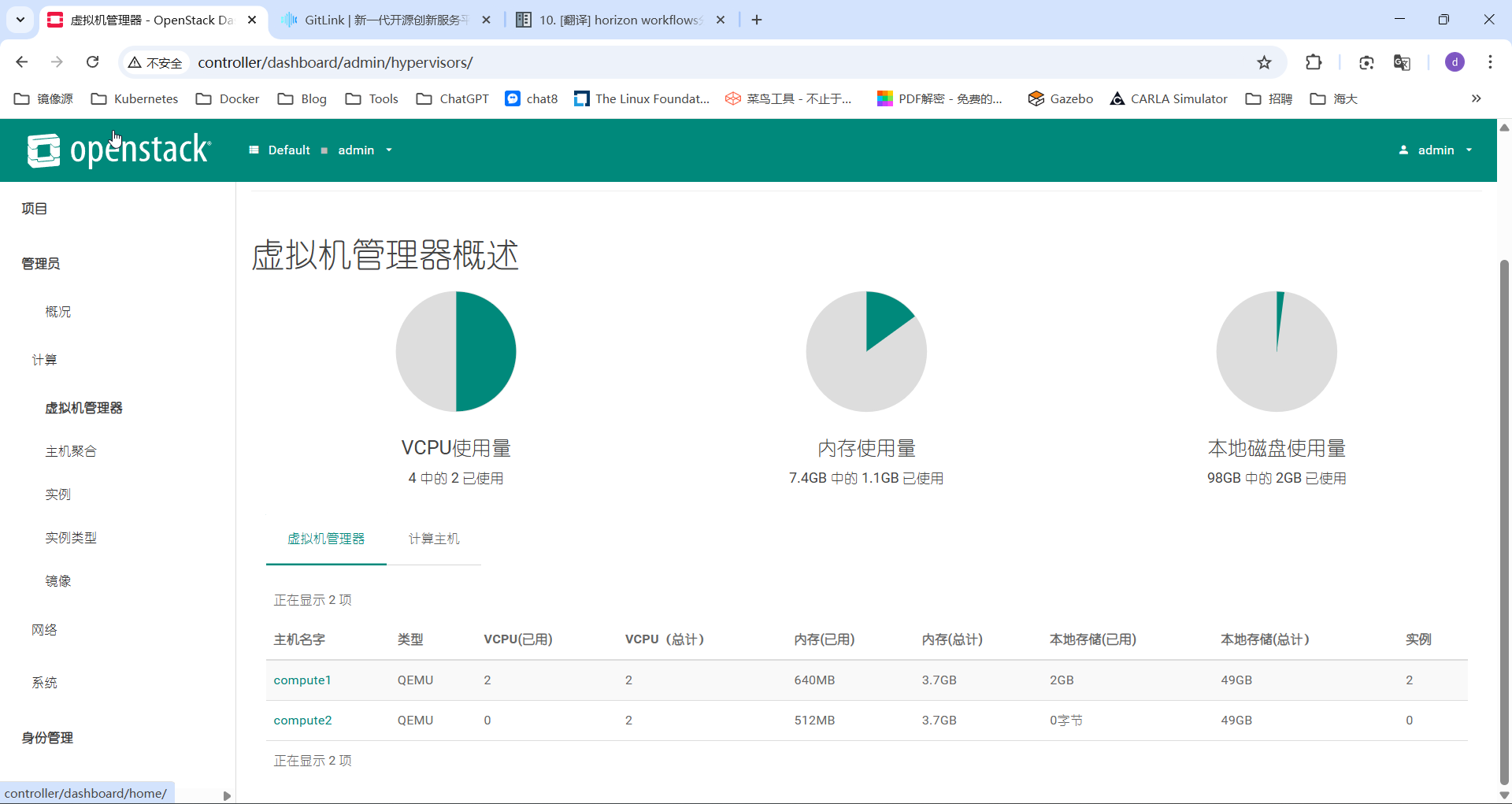Open the 海大 bookmark folder

click(1333, 98)
